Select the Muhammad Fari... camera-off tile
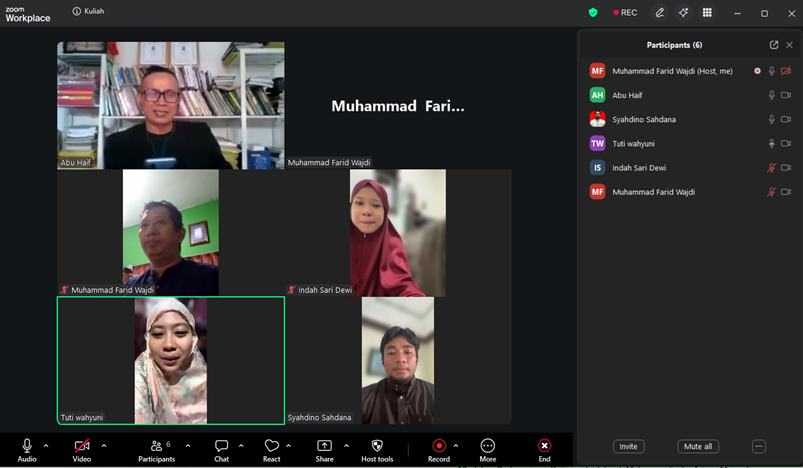 [x=398, y=105]
